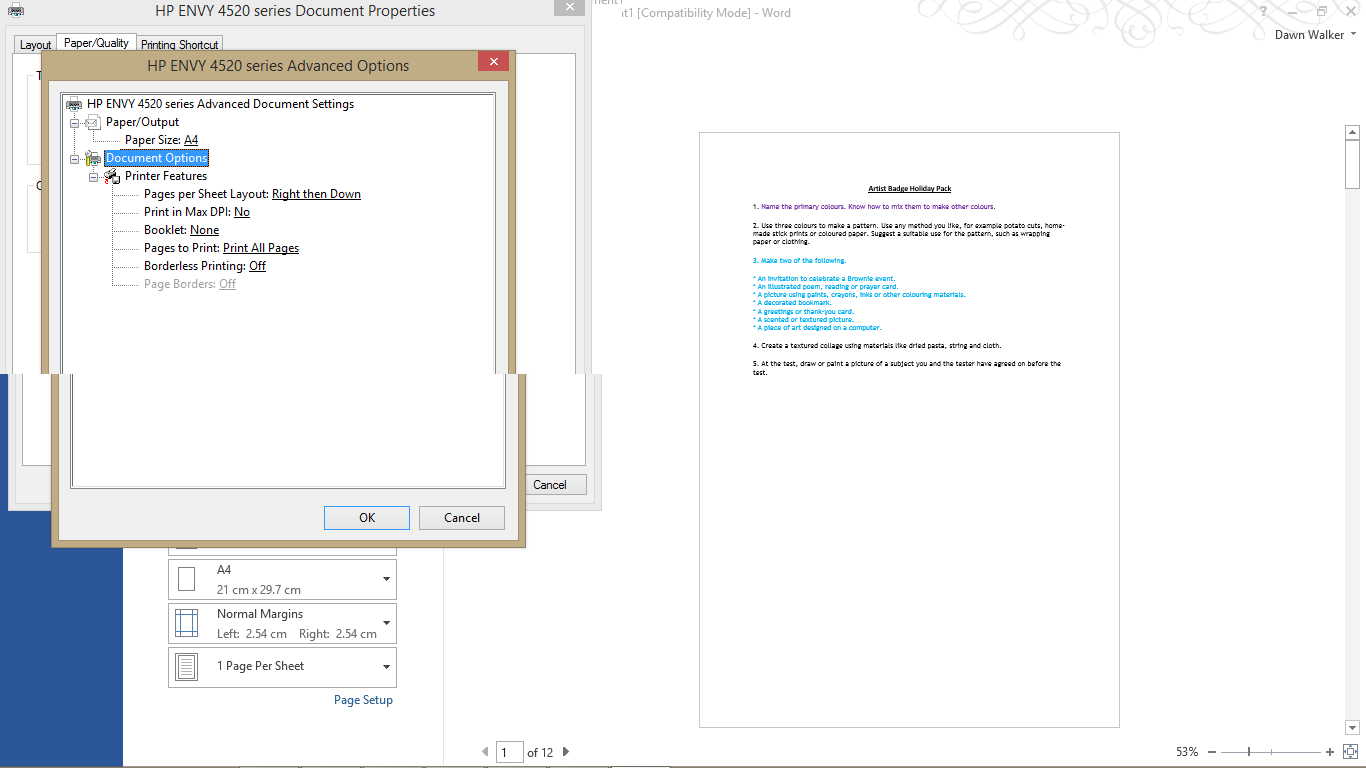Change Pages per Sheet Layout value Right then Down
This screenshot has width=1366, height=768.
(x=316, y=194)
